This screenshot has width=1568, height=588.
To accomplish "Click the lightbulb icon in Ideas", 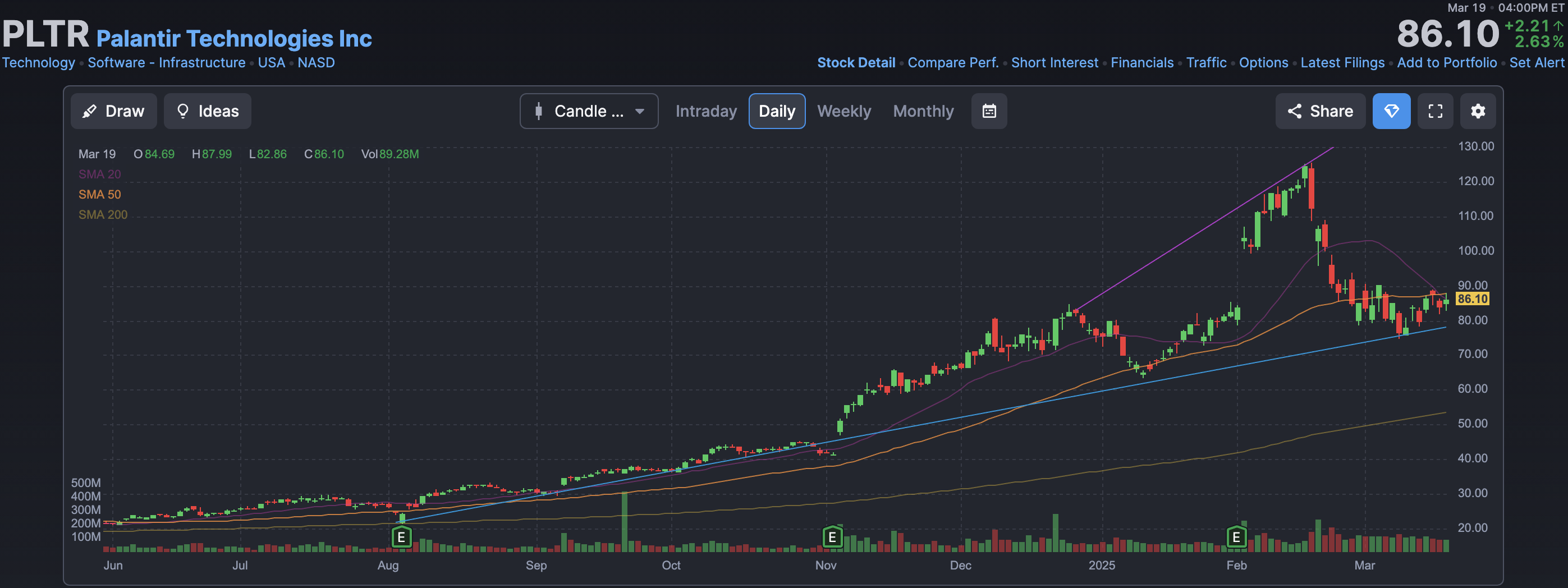I will click(x=182, y=111).
